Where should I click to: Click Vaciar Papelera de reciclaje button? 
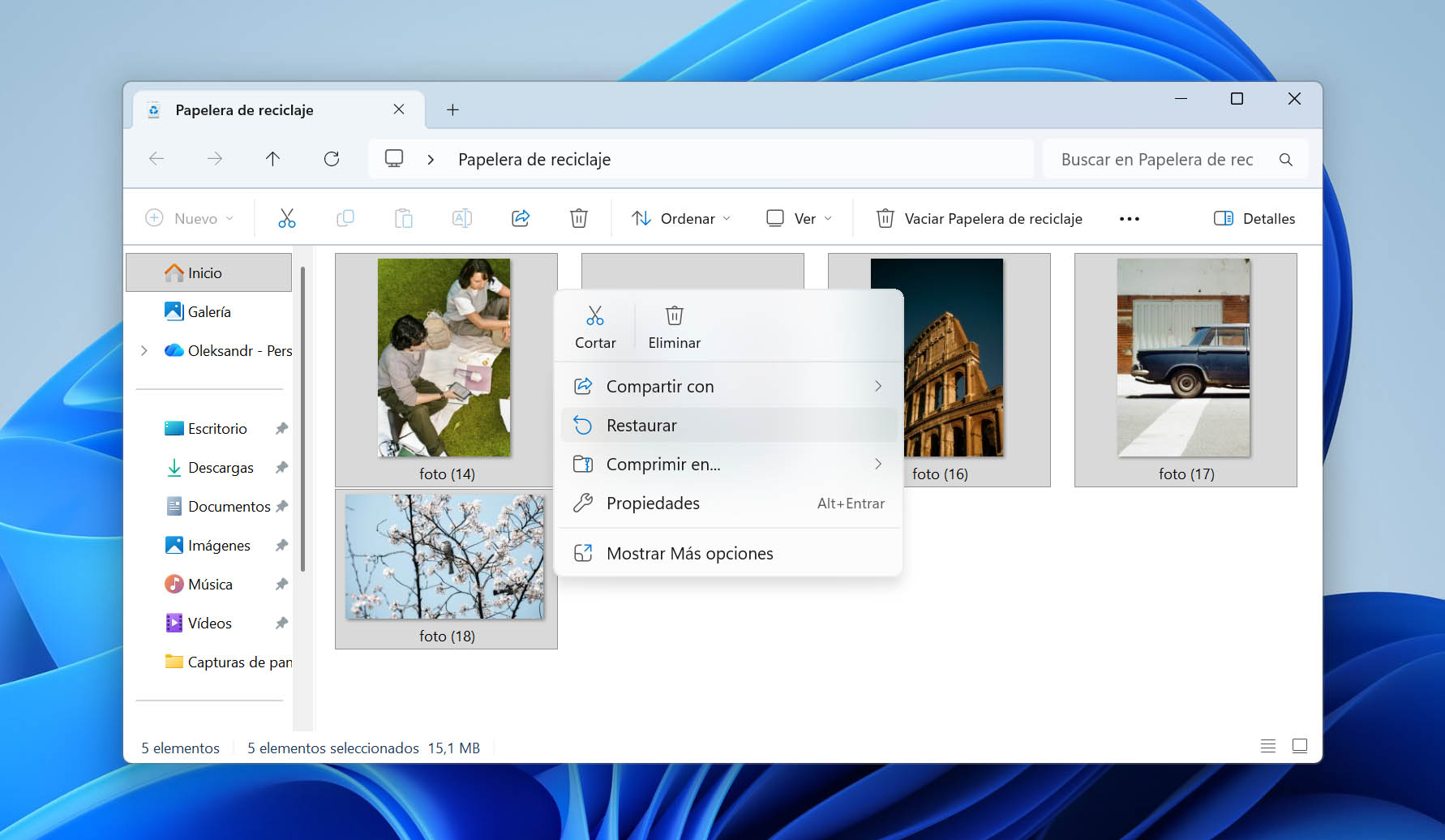pos(980,218)
